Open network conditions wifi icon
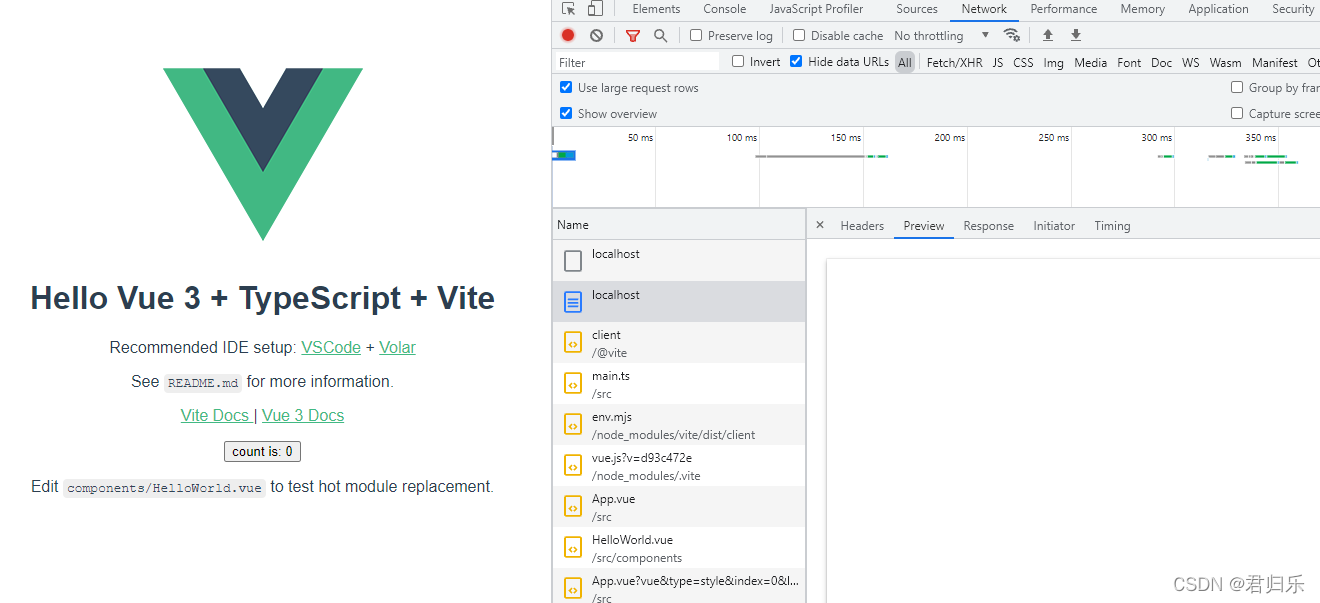Viewport: 1320px width, 603px height. [1012, 35]
